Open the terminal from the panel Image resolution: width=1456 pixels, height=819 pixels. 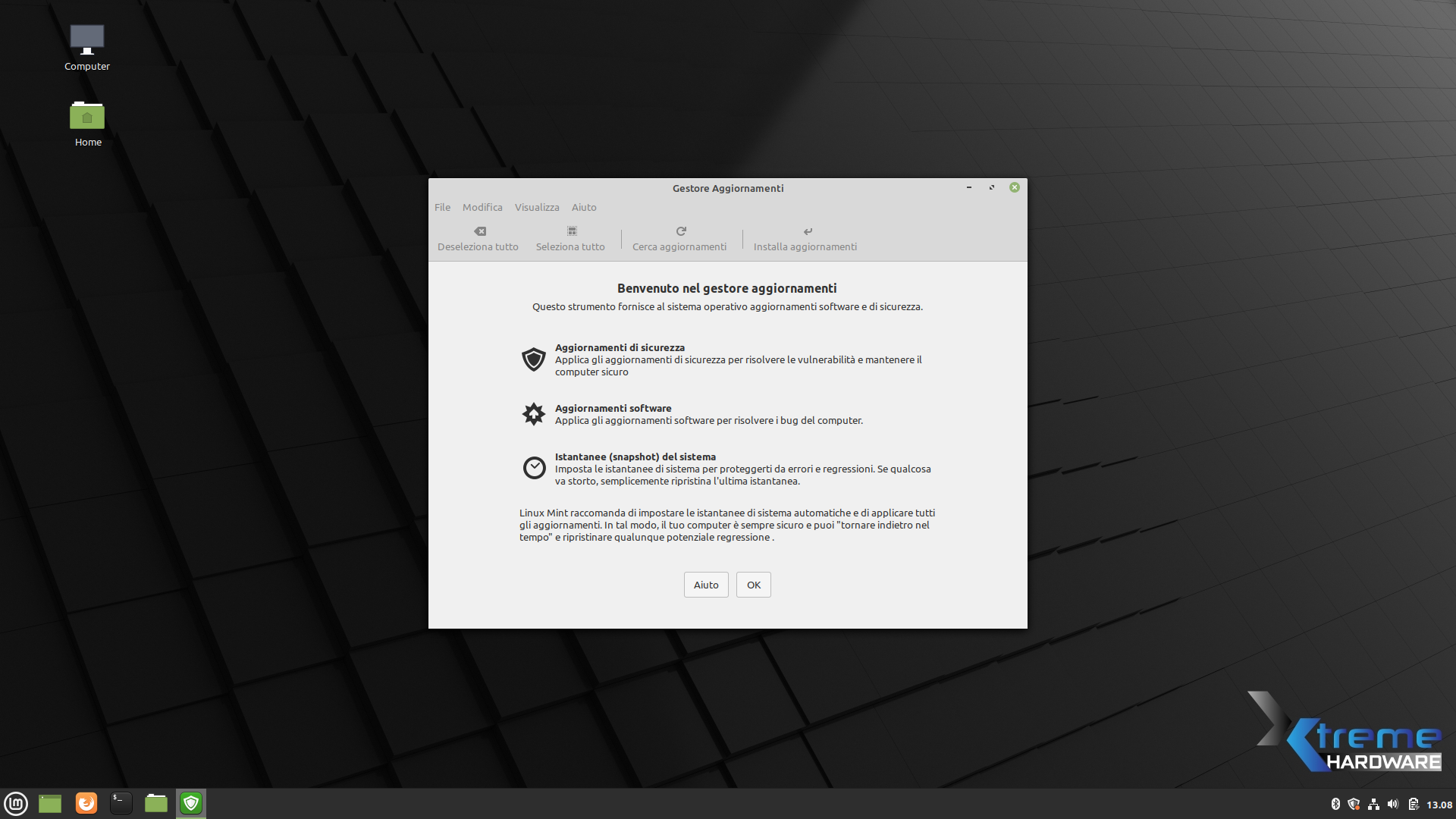point(121,803)
